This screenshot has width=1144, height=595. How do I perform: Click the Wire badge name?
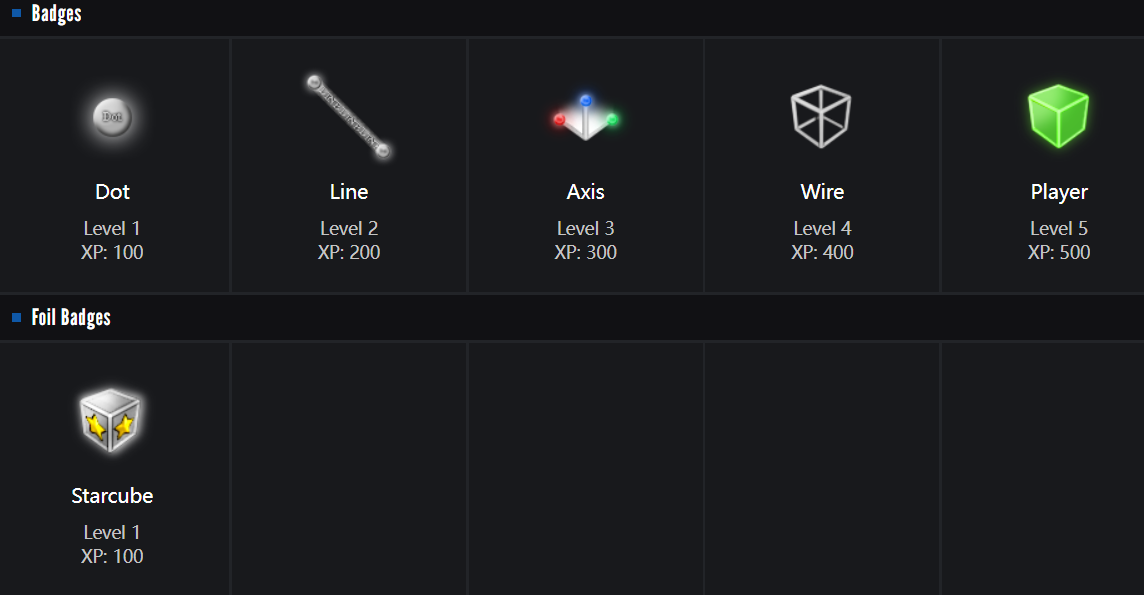click(822, 192)
